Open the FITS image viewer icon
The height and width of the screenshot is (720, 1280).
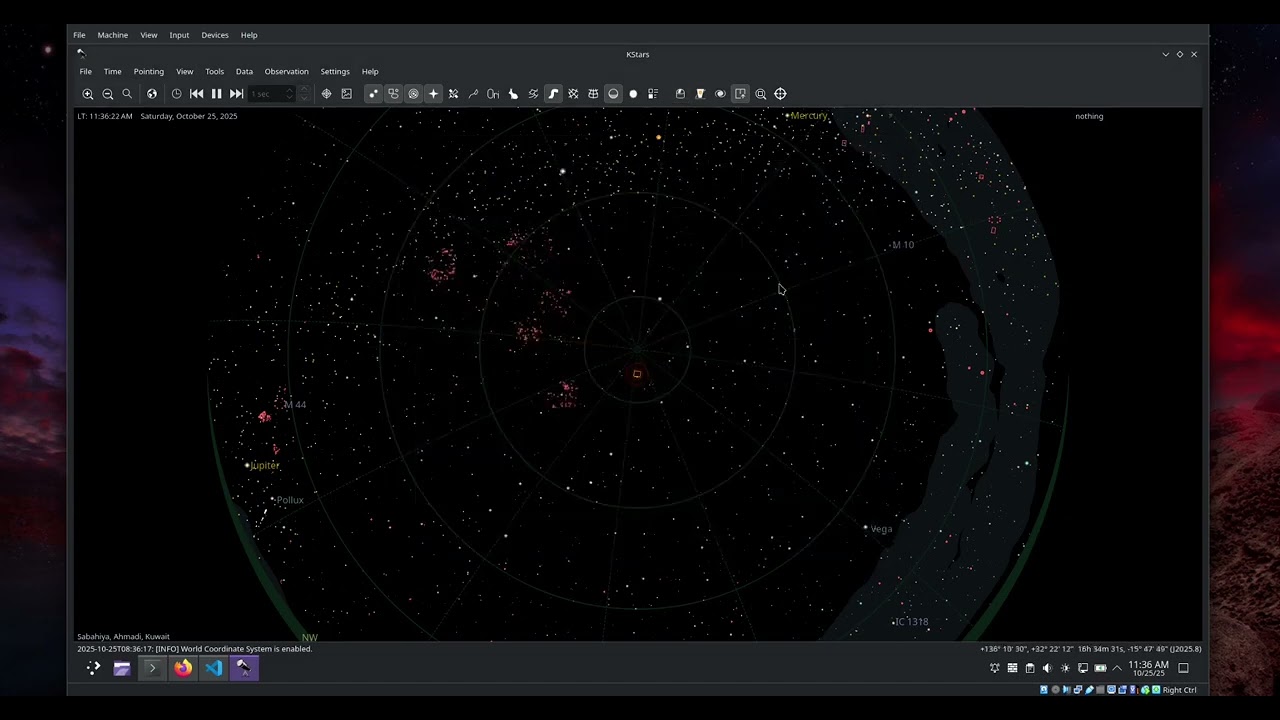(347, 94)
